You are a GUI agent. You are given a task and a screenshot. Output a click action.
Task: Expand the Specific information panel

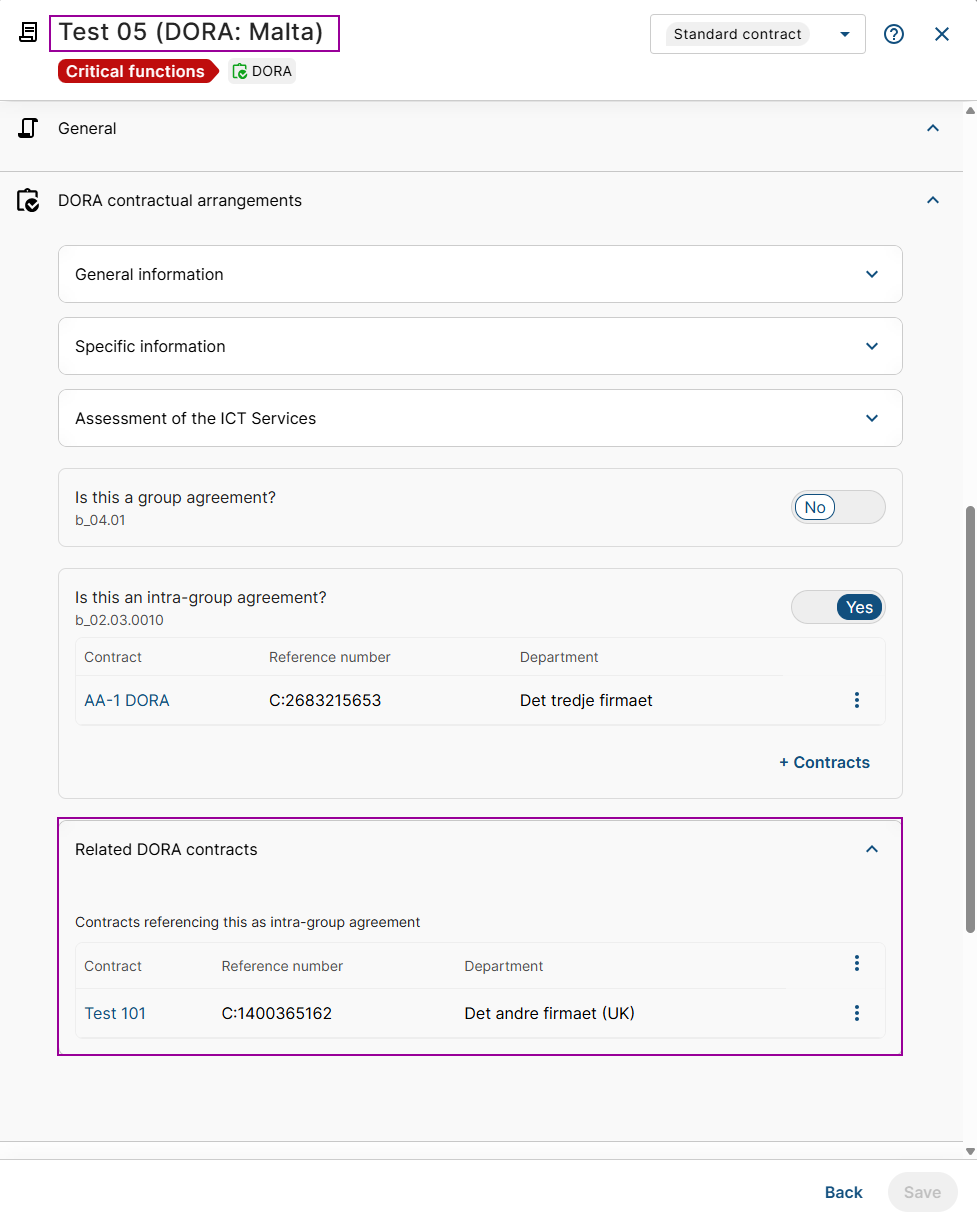pyautogui.click(x=872, y=346)
